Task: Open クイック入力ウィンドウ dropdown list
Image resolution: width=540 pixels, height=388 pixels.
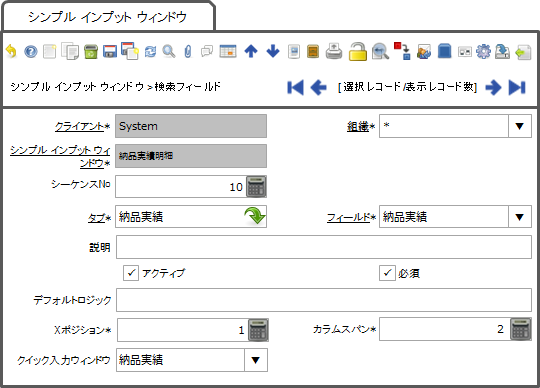Action: point(256,360)
